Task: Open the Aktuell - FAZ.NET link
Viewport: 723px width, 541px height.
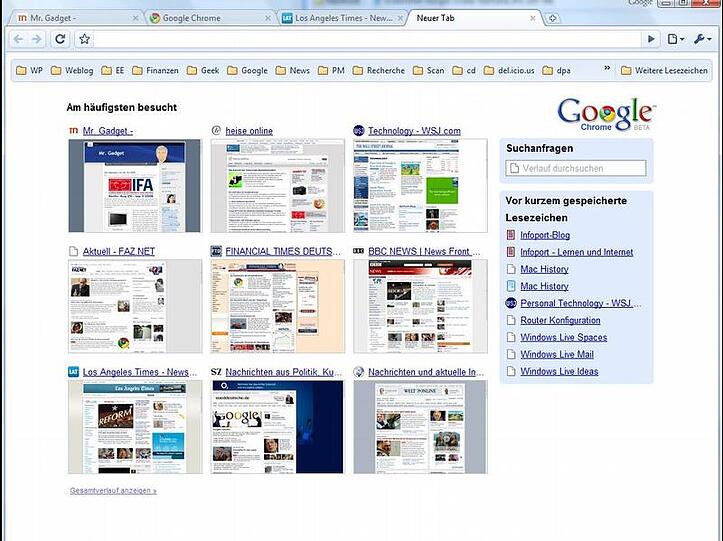Action: [119, 251]
